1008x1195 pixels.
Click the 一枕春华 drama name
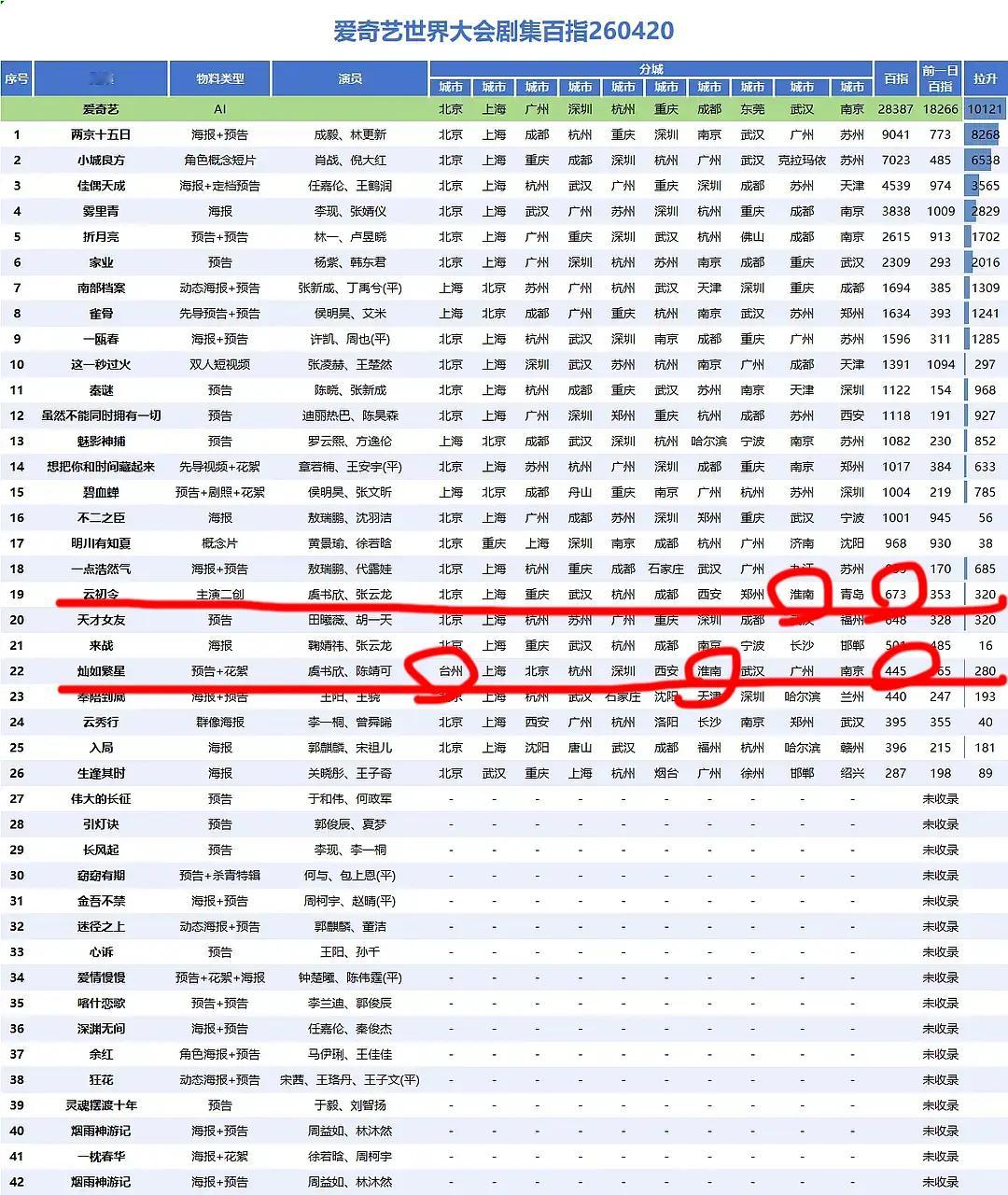101,1156
